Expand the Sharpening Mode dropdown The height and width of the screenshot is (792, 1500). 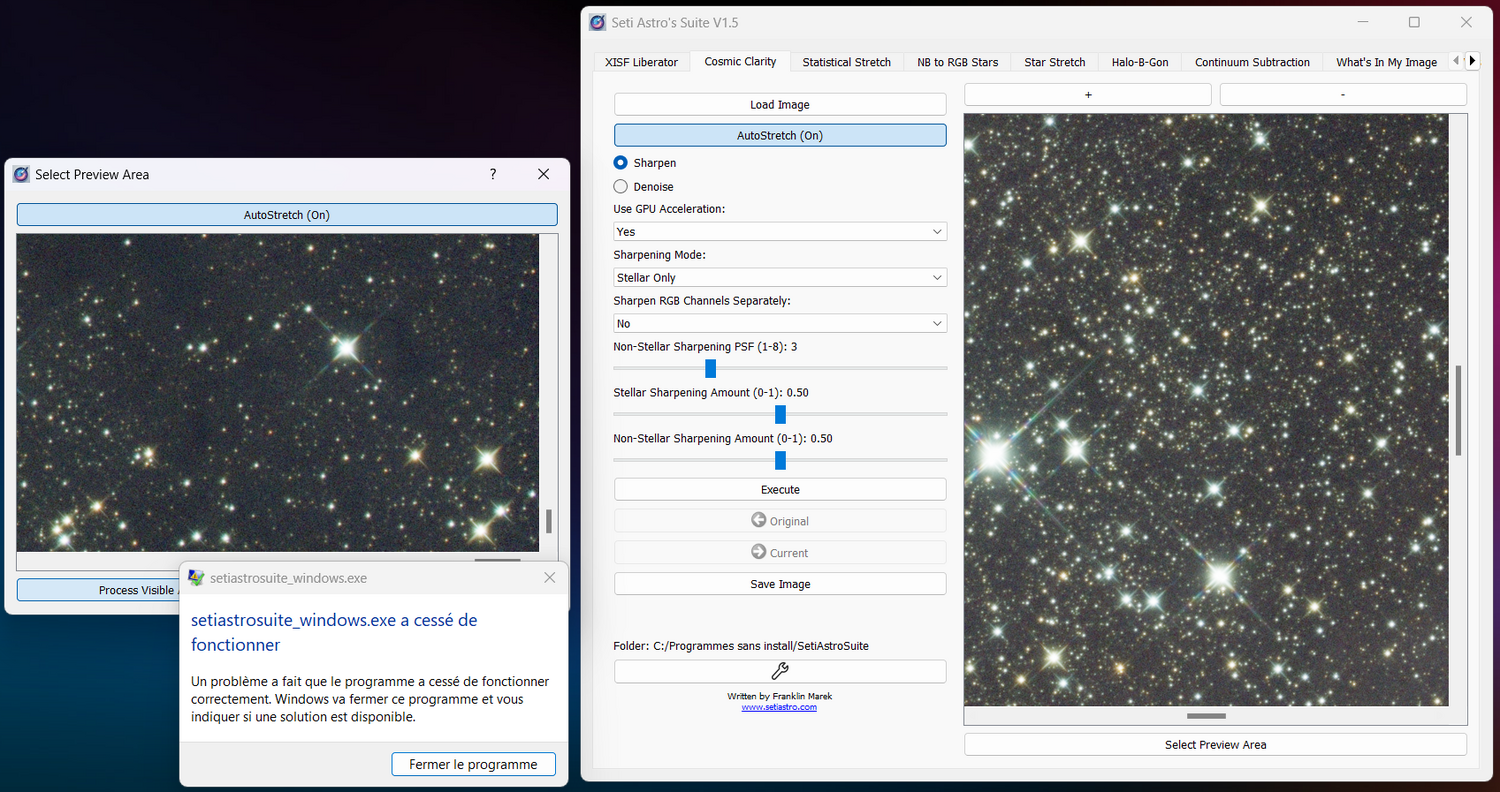780,278
